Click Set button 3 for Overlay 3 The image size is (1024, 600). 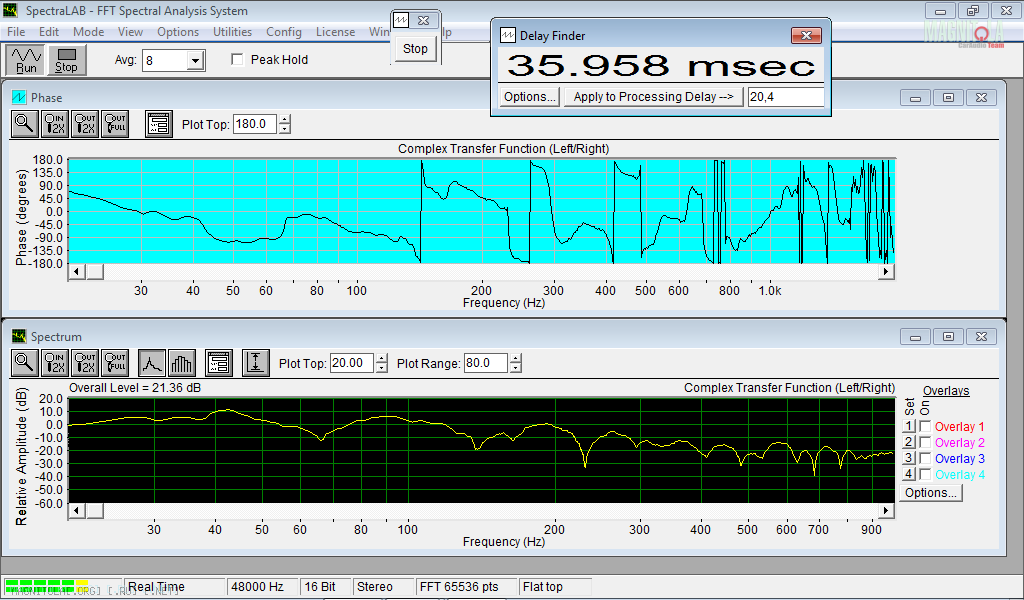[x=908, y=458]
